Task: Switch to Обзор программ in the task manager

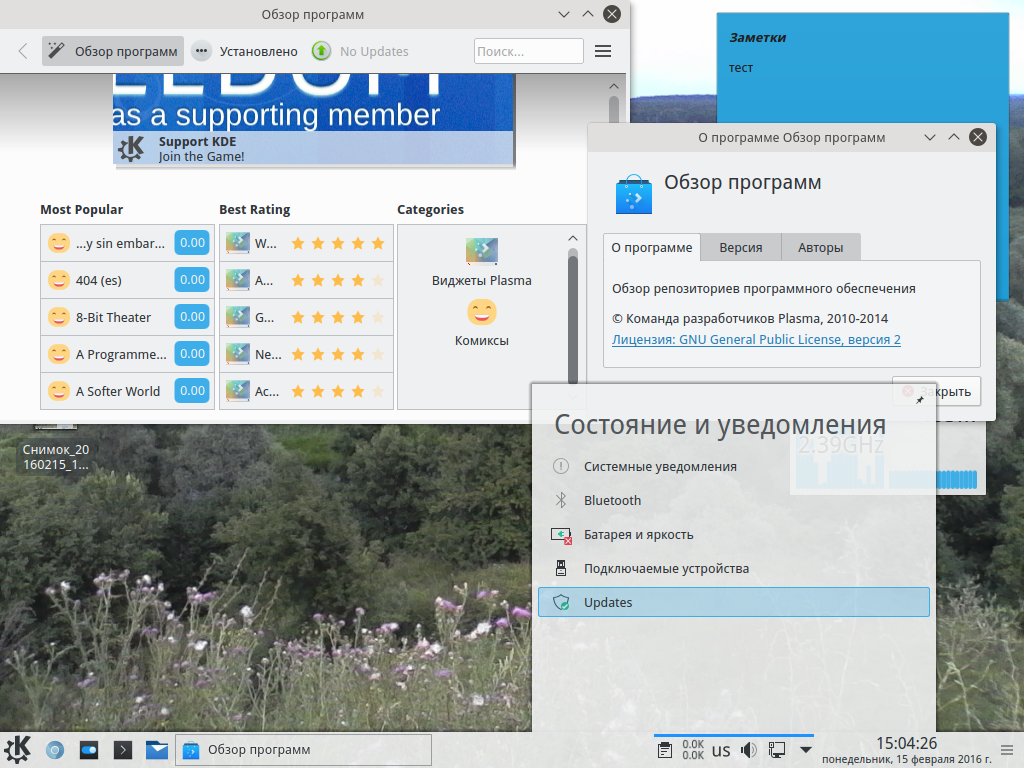Action: [x=304, y=750]
